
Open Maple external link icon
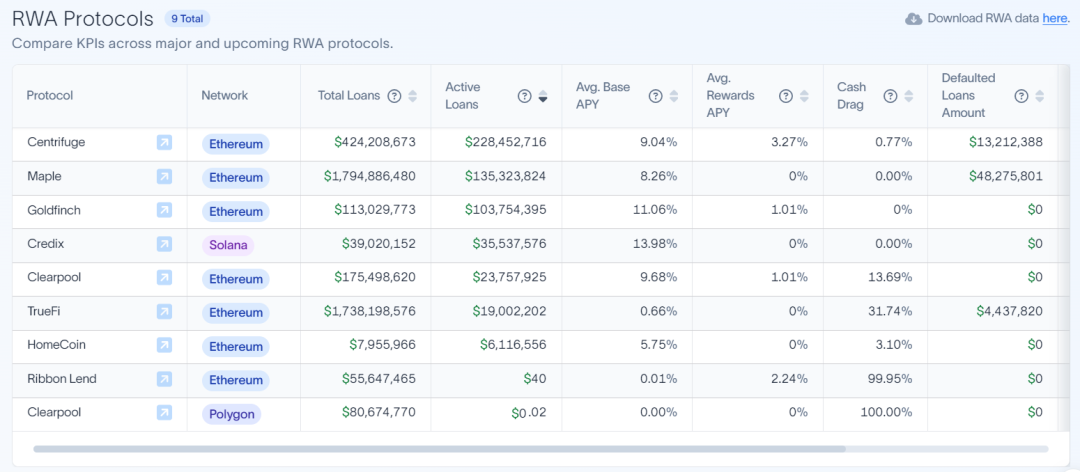164,176
